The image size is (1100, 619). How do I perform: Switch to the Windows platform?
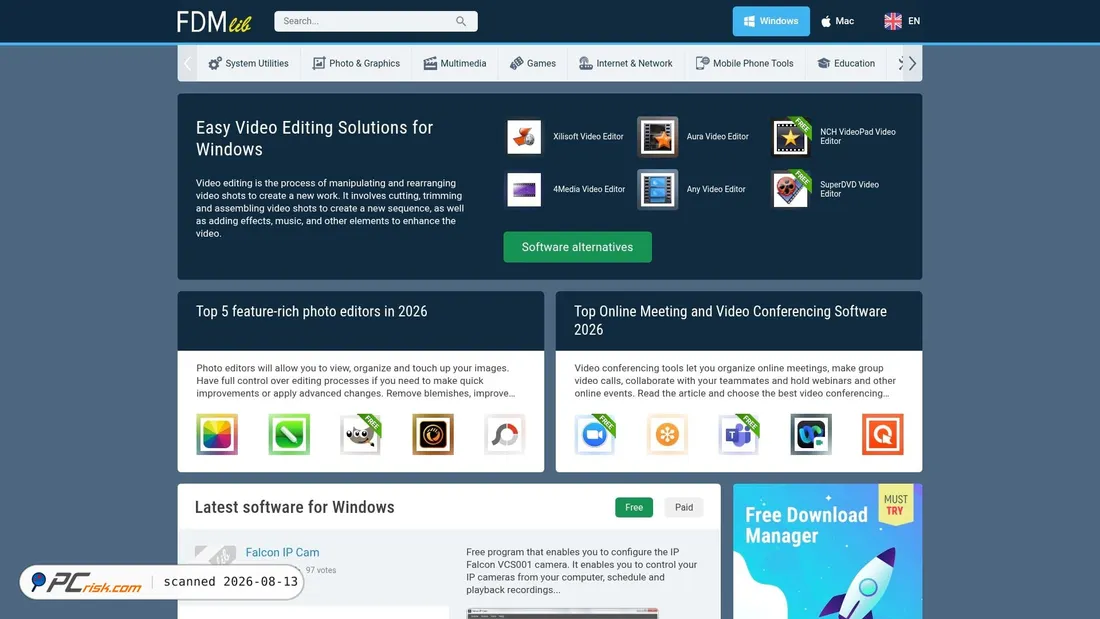[771, 21]
